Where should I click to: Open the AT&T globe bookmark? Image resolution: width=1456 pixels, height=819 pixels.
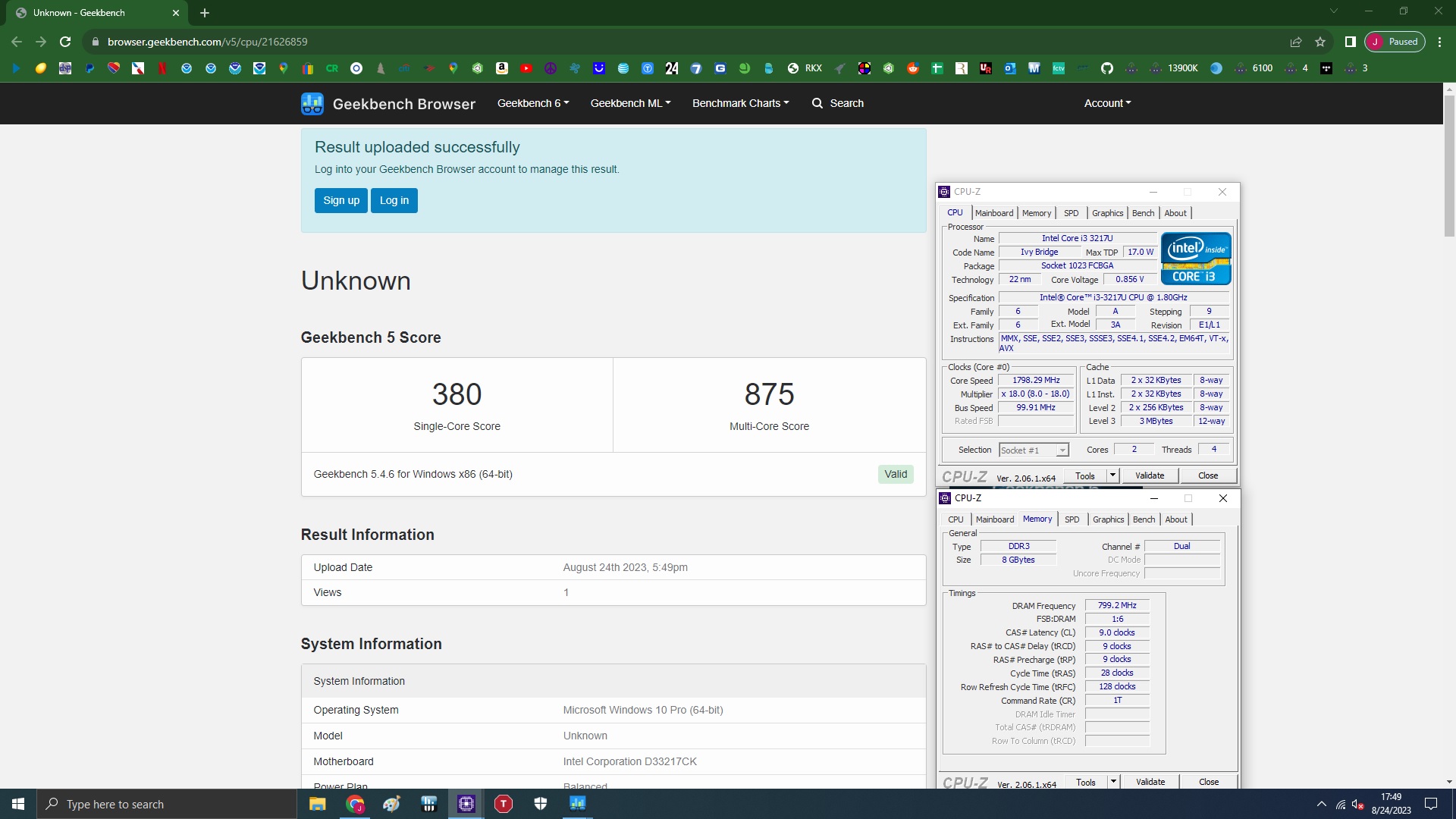(623, 68)
